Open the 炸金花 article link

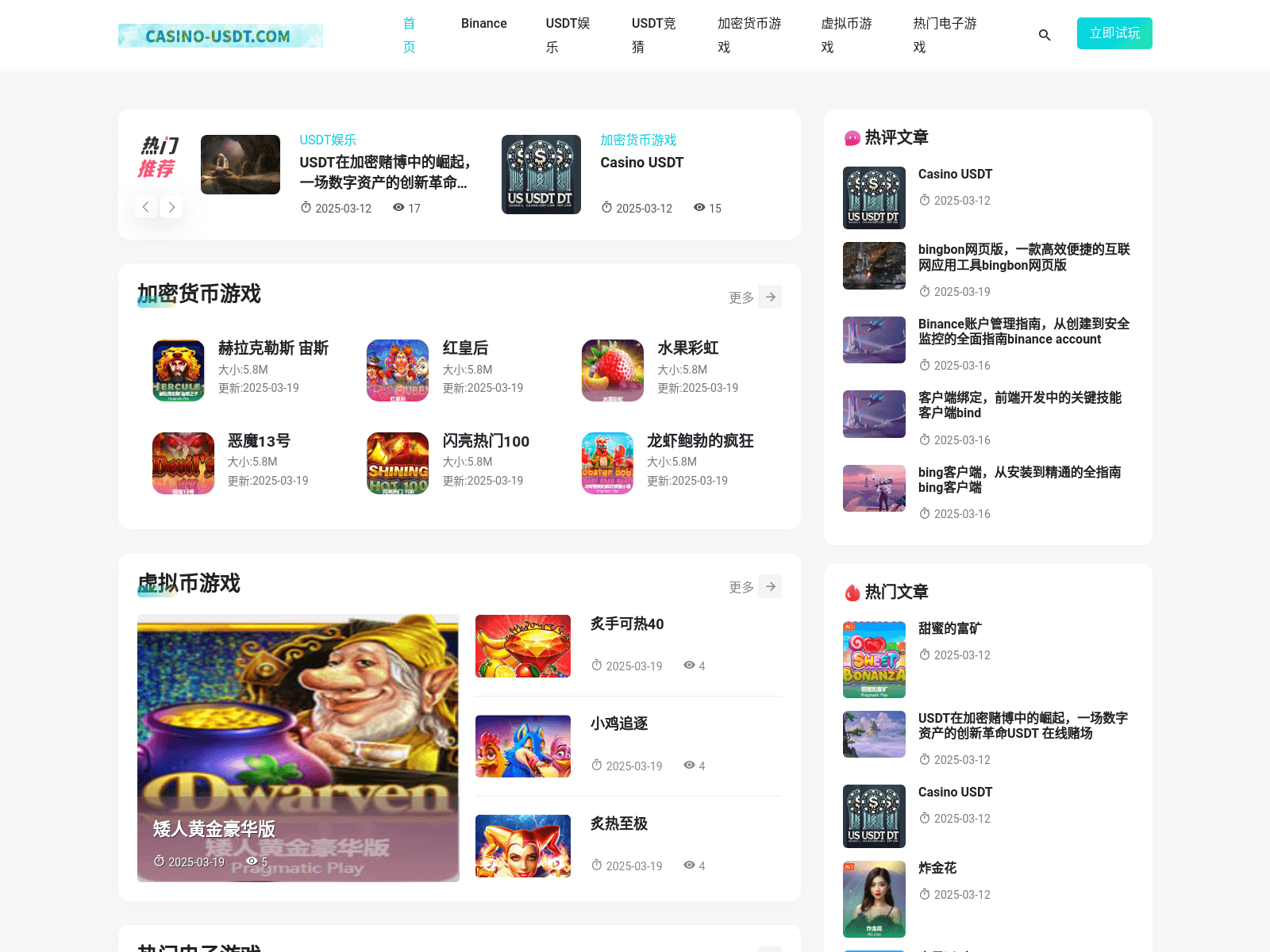(x=937, y=868)
